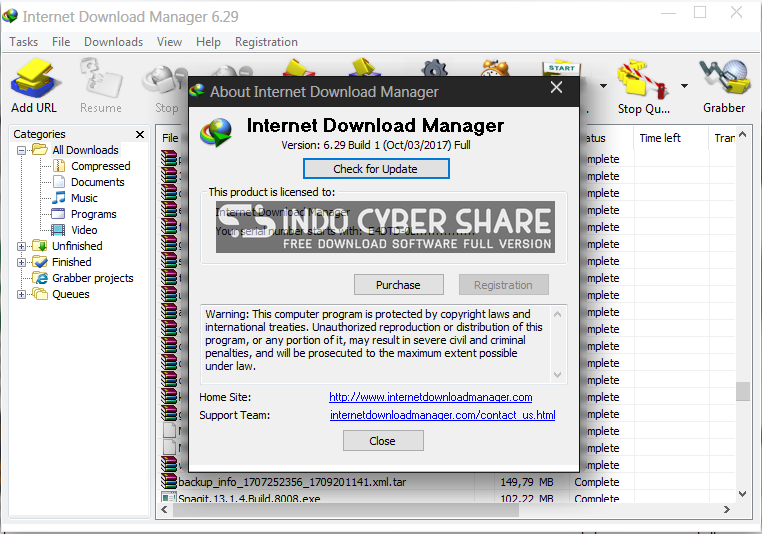This screenshot has height=534, width=762.
Task: Open the Support Team contact link
Action: pyautogui.click(x=442, y=415)
